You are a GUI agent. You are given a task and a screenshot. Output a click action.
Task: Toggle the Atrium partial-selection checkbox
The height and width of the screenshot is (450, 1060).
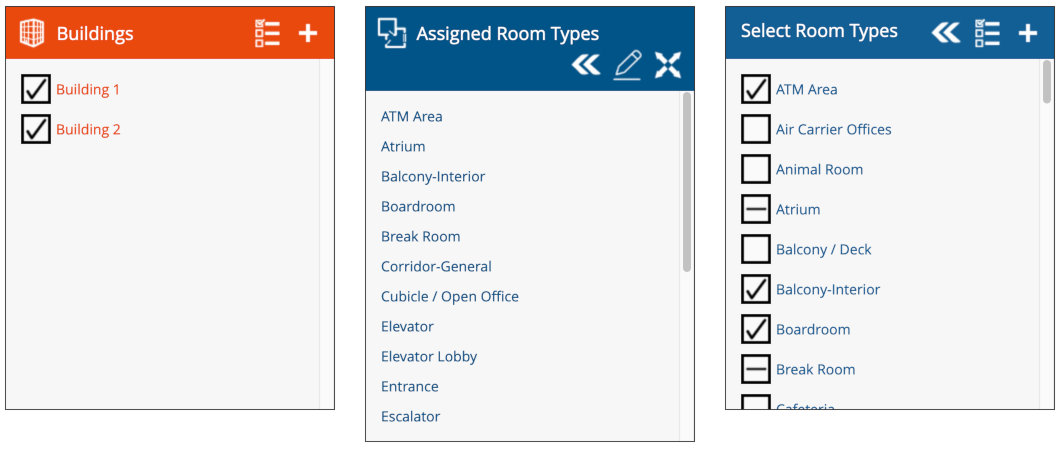click(756, 209)
